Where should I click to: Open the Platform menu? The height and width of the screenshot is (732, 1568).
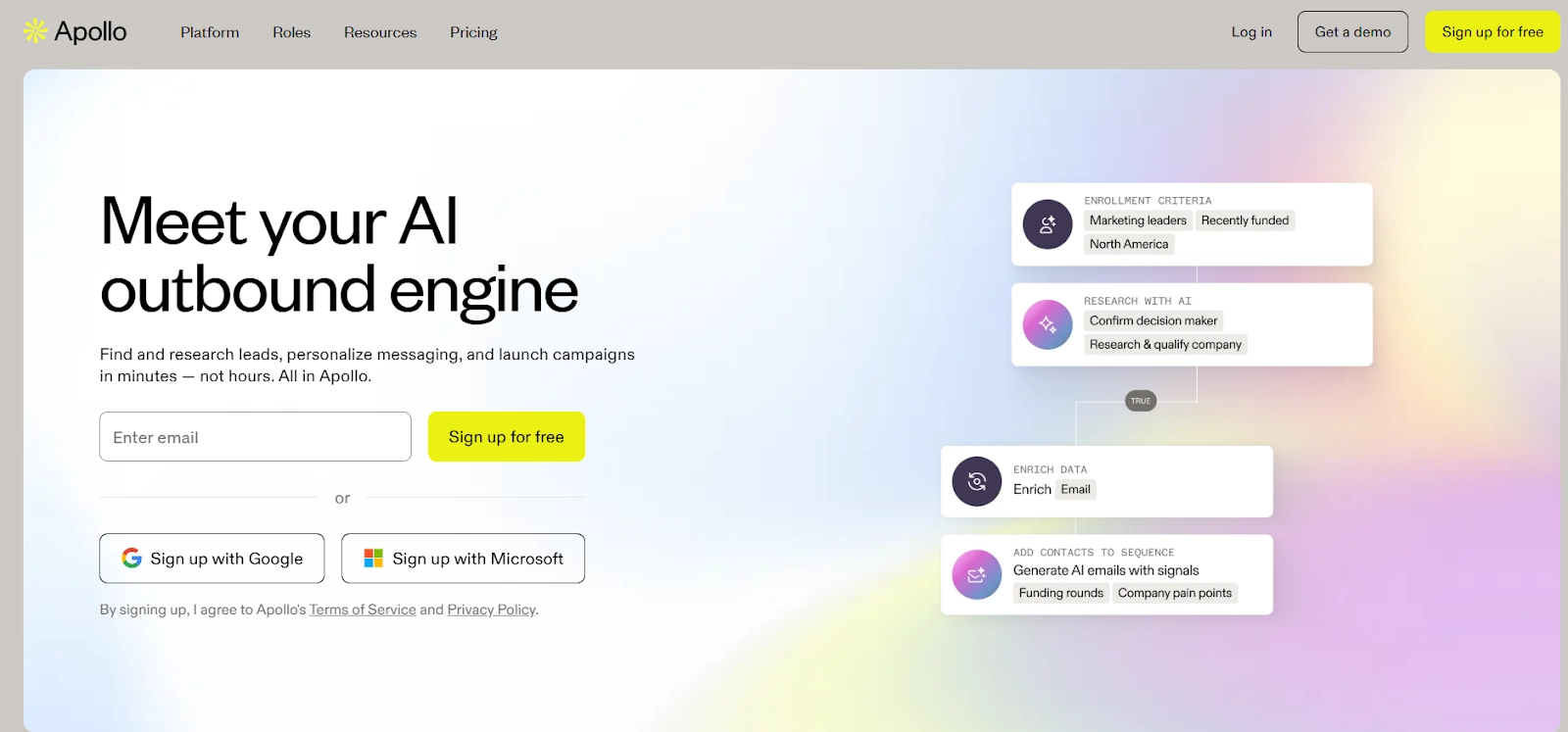(210, 32)
